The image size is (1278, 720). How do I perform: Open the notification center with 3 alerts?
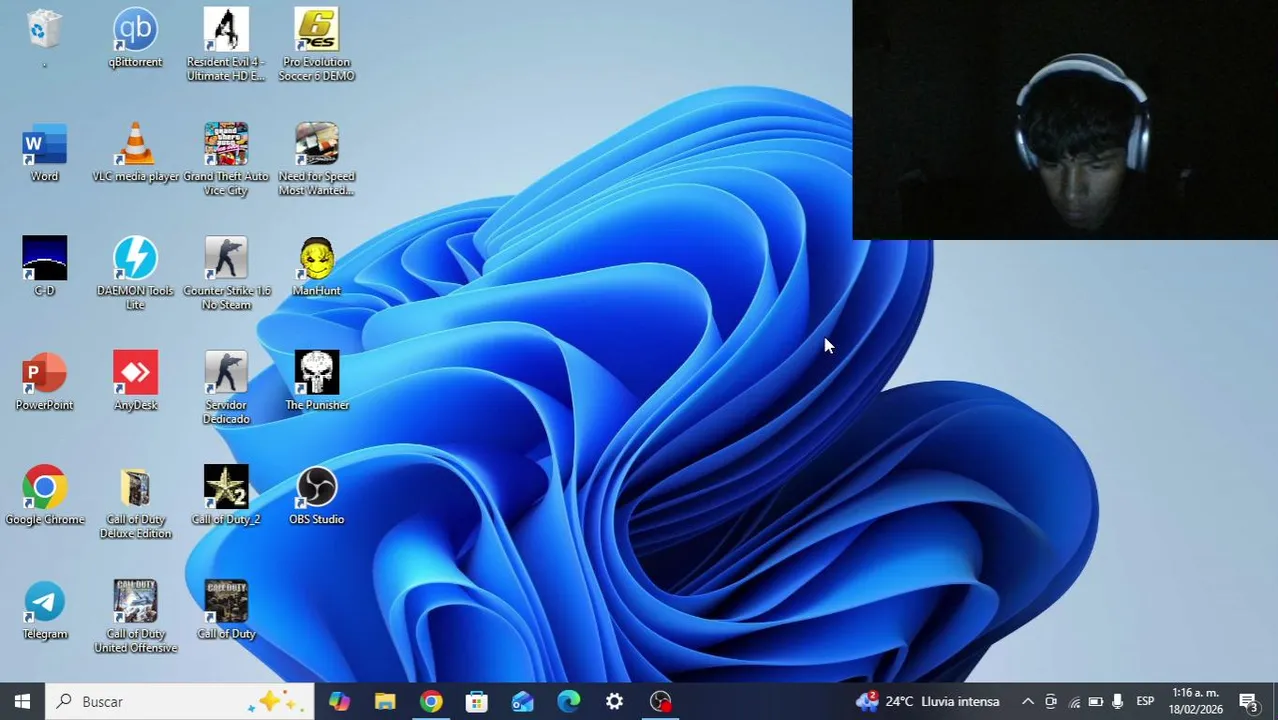coord(1249,701)
